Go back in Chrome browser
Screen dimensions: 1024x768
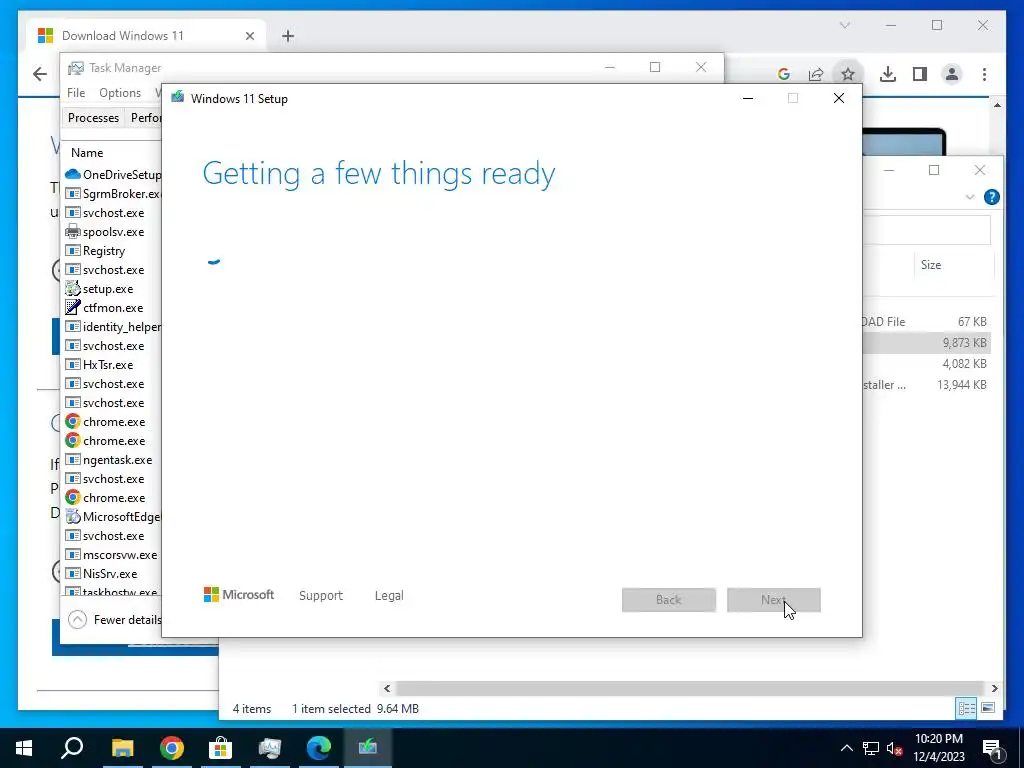click(40, 74)
